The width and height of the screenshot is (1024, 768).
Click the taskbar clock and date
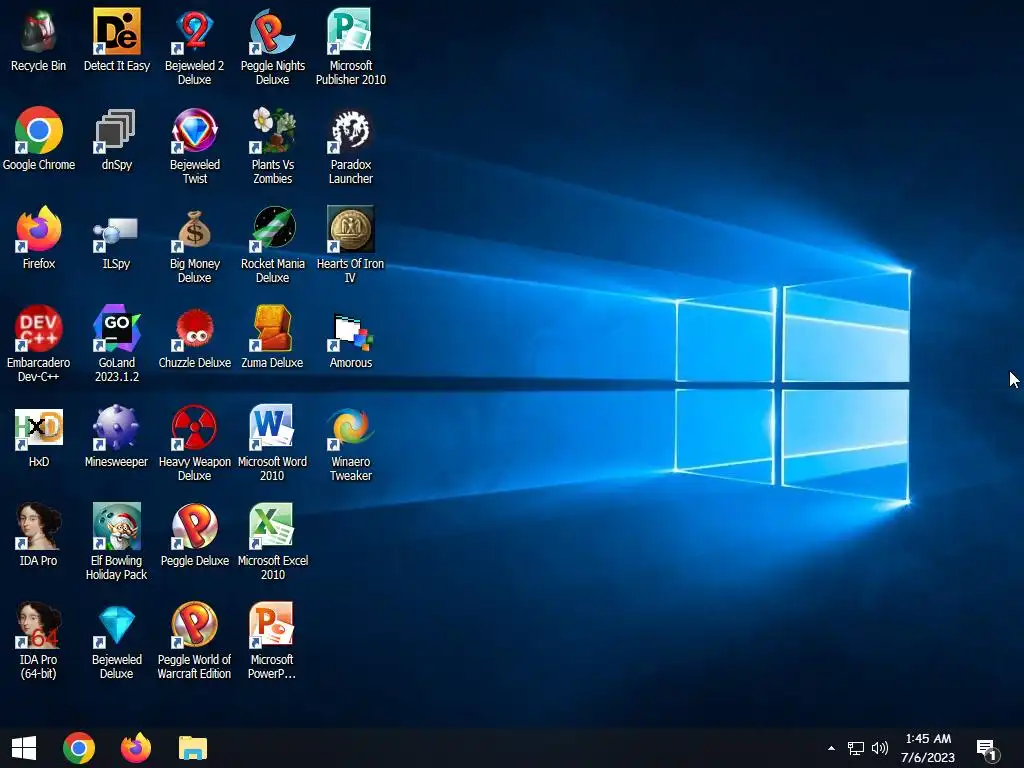(928, 748)
